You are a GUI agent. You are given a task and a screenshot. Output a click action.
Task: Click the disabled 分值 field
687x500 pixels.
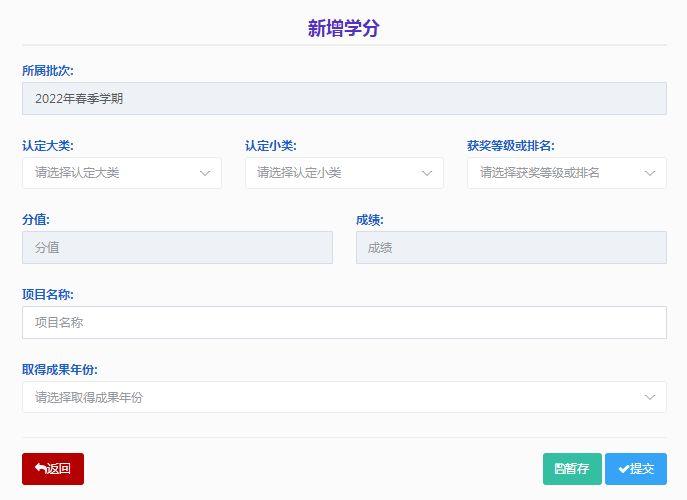pyautogui.click(x=177, y=248)
